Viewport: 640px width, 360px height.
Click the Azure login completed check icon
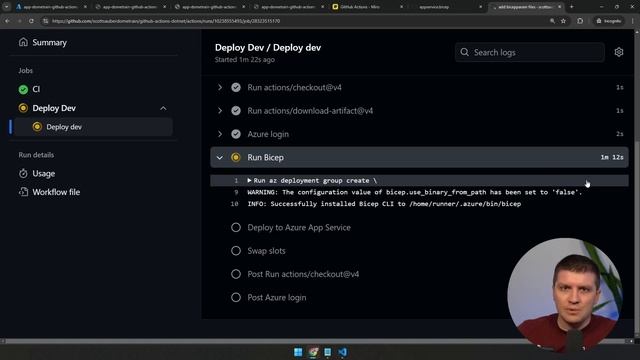pos(236,134)
